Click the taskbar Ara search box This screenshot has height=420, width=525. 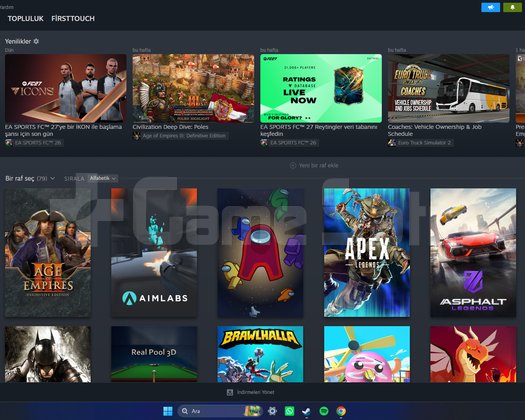point(220,411)
